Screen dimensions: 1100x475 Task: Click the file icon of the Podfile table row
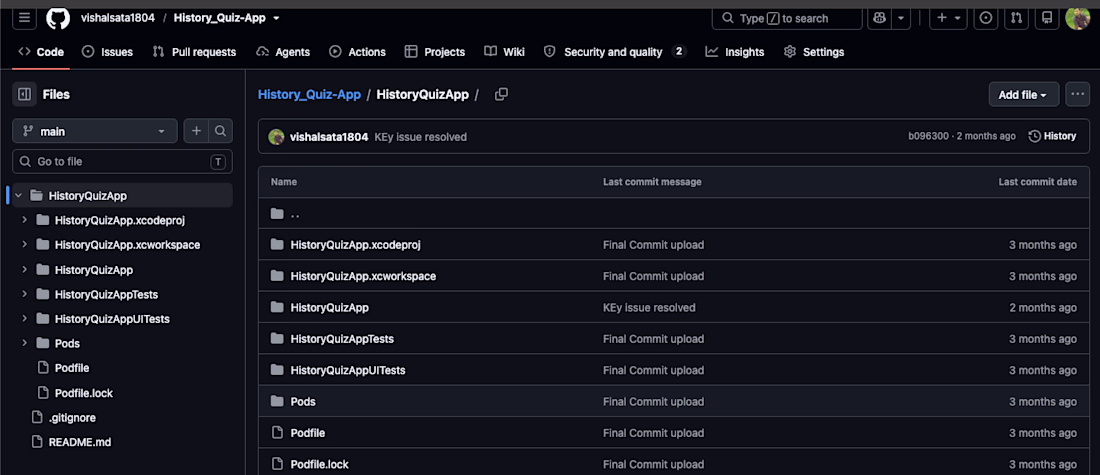click(276, 433)
